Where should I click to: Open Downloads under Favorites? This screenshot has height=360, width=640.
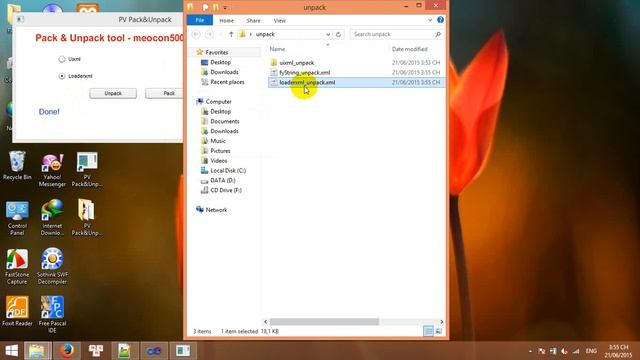click(x=224, y=72)
